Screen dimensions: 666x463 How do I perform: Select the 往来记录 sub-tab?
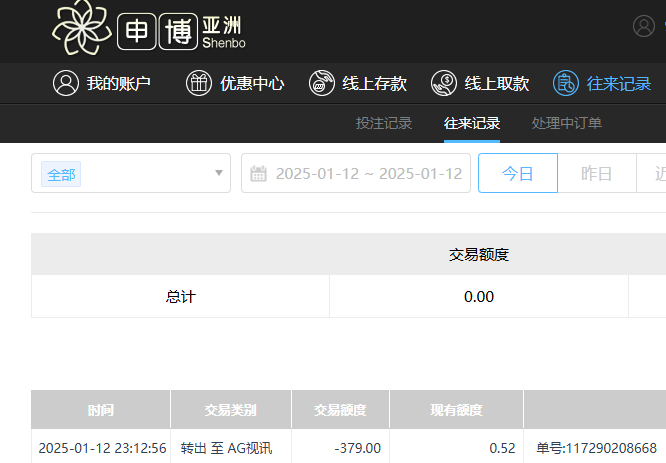pos(472,123)
